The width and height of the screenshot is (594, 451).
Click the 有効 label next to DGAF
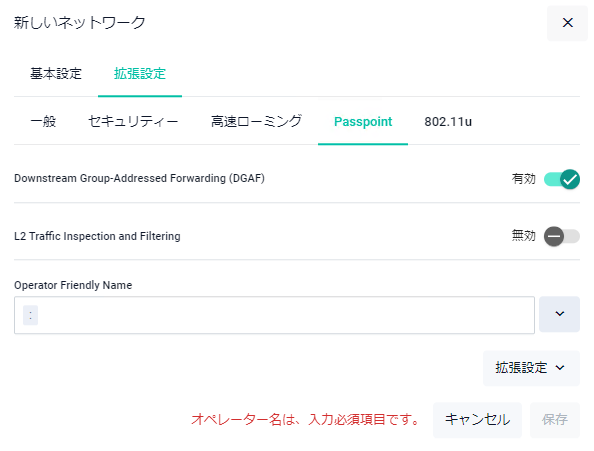(x=524, y=179)
